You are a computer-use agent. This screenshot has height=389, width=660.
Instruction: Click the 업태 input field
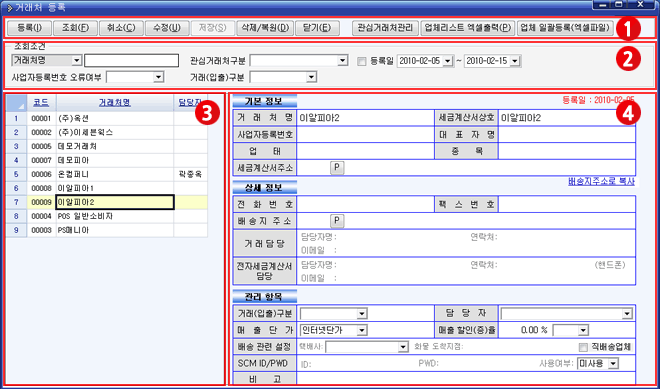pos(365,151)
